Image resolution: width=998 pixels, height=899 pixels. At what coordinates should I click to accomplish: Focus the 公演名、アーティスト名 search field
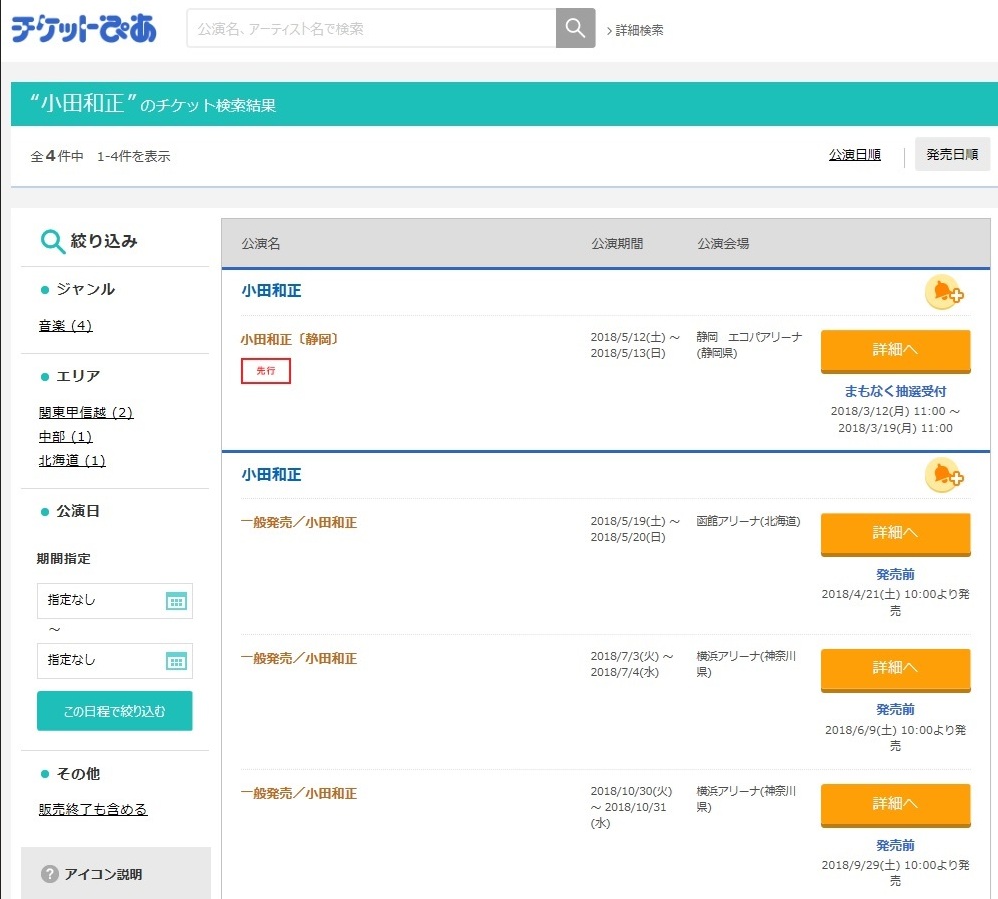[372, 28]
